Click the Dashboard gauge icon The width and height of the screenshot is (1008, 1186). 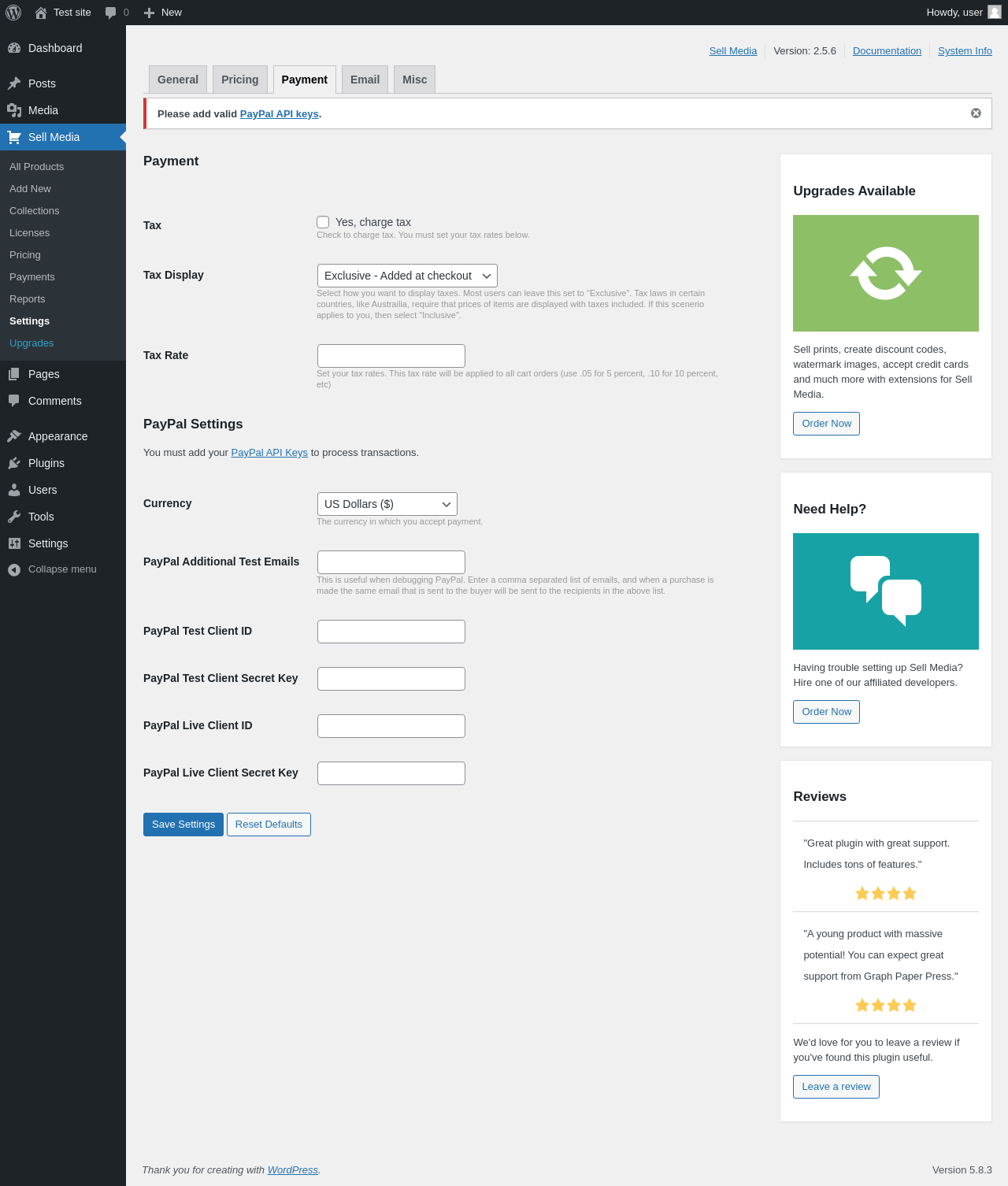pyautogui.click(x=14, y=48)
